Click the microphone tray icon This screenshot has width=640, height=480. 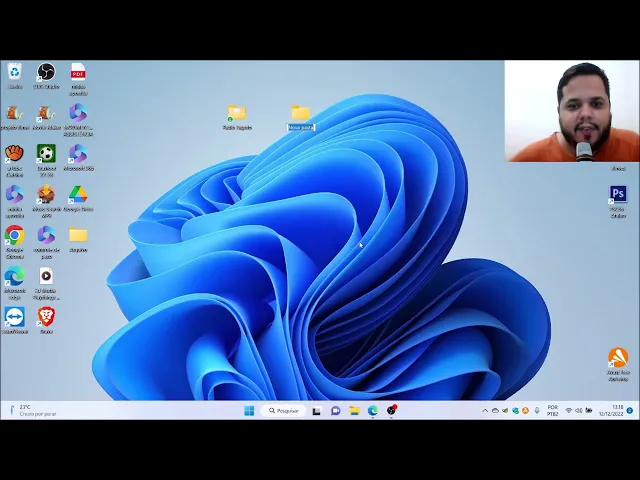(x=537, y=411)
